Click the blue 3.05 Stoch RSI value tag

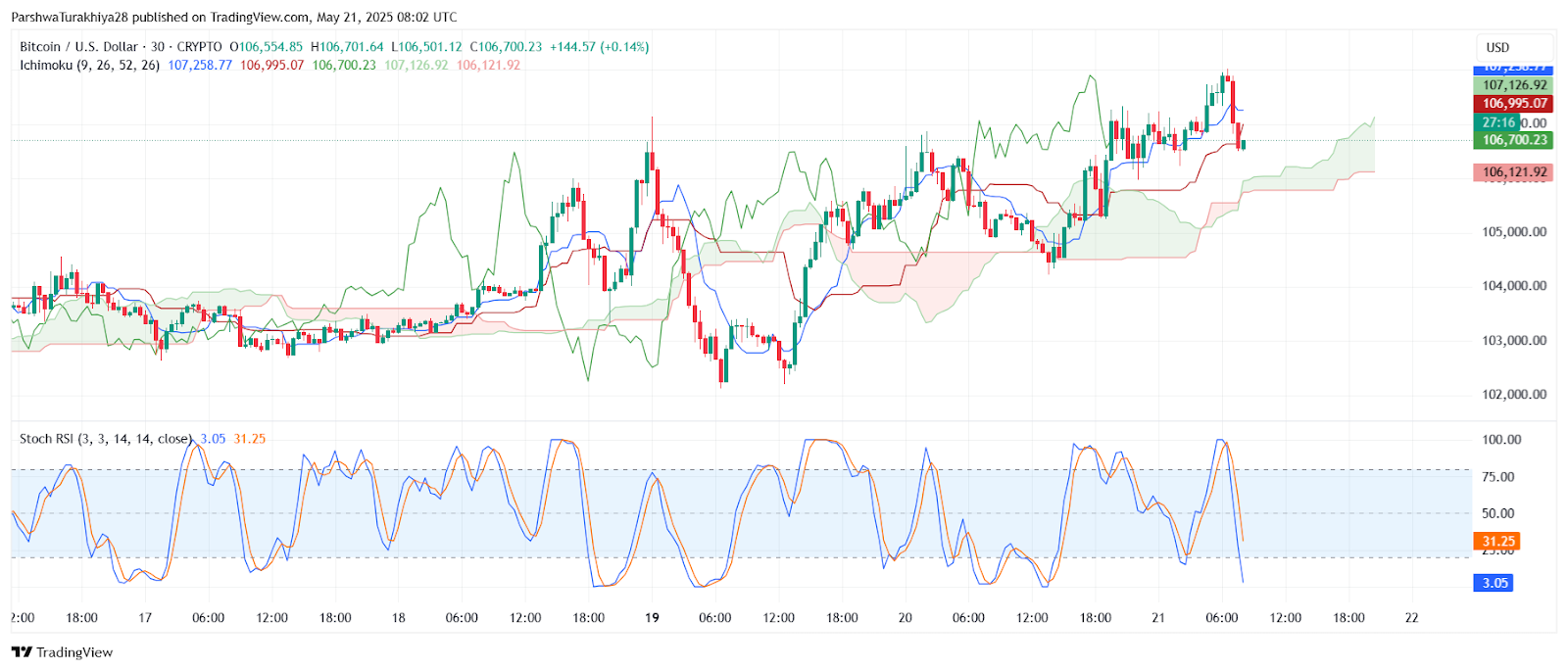1494,583
